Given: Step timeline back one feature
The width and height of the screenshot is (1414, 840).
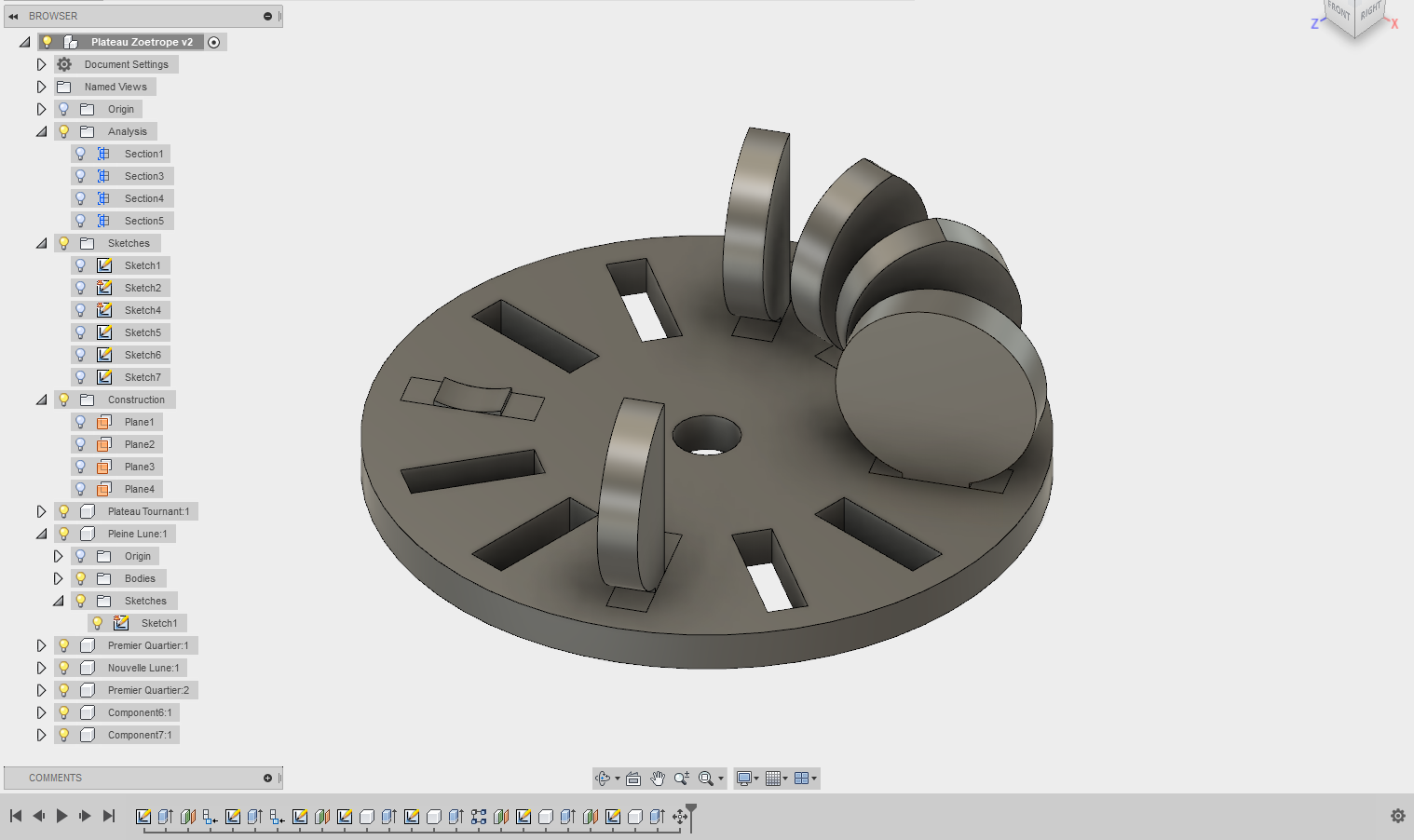Looking at the screenshot, I should point(38,816).
